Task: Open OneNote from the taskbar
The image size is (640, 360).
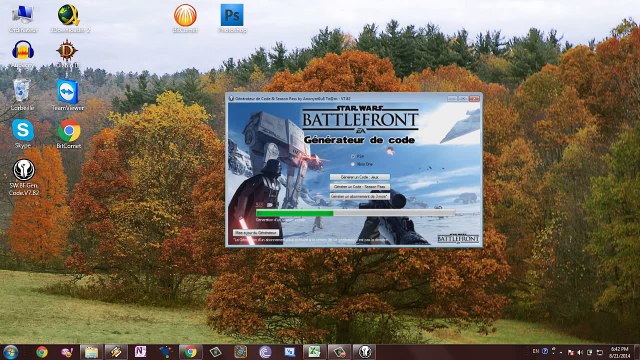Action: 140,352
